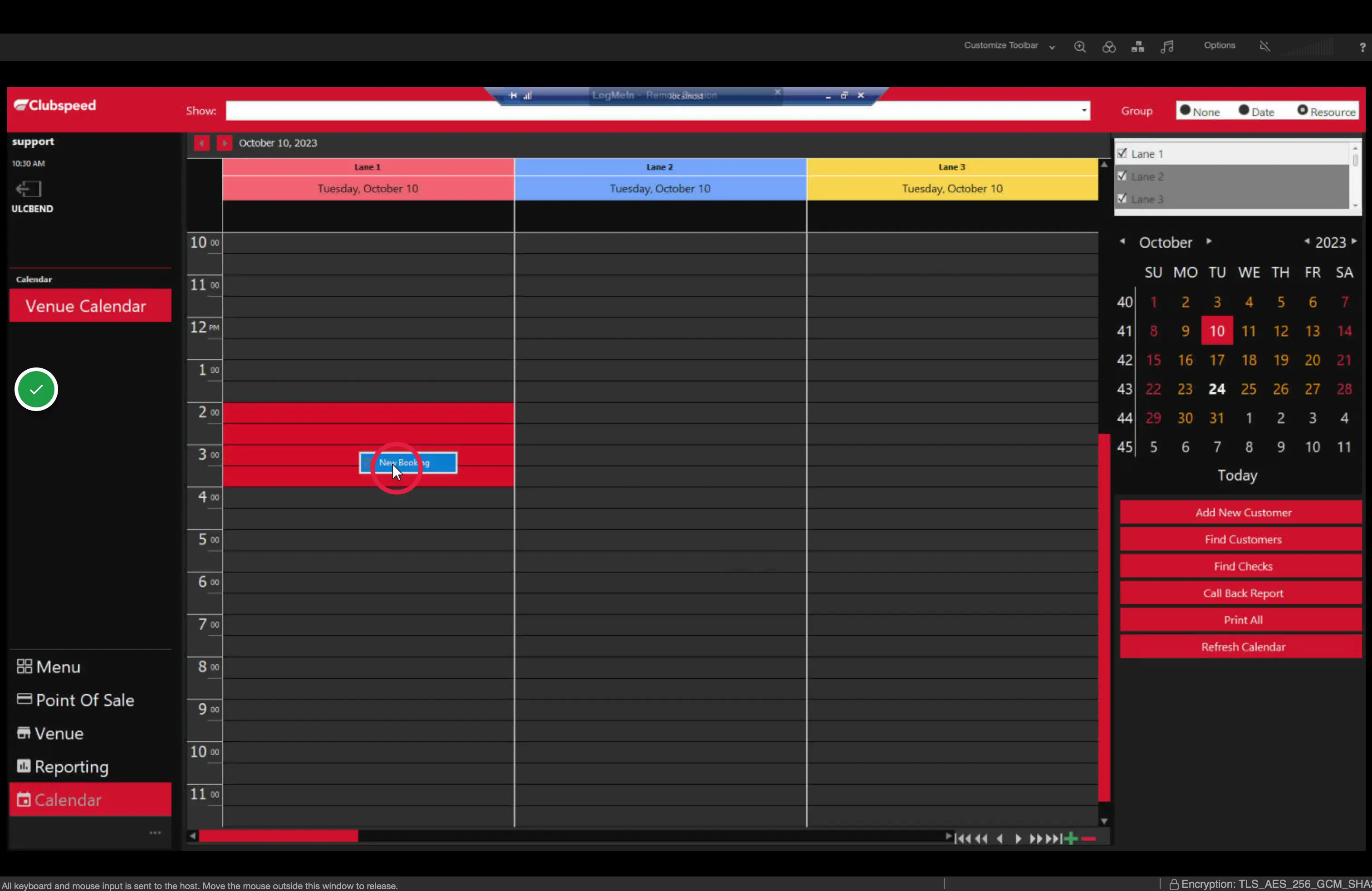Open help via the question mark icon

(x=1362, y=47)
